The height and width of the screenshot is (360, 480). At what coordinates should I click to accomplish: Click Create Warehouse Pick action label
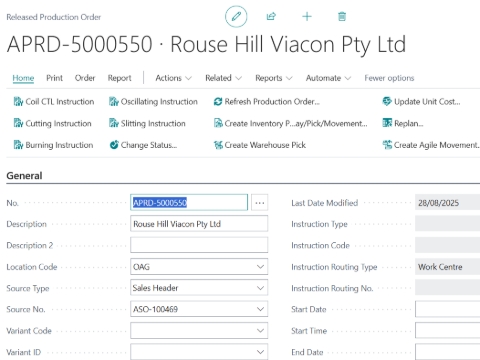265,145
